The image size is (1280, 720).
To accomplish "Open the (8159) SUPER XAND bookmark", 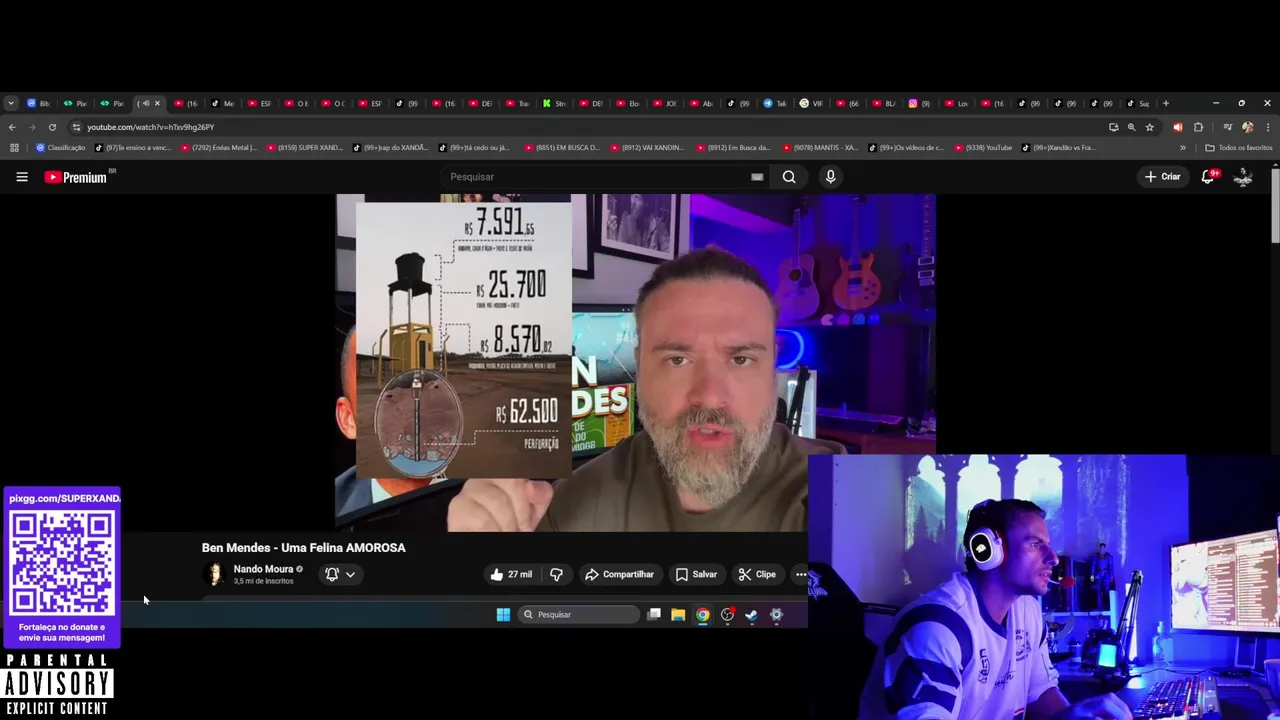I will [304, 148].
